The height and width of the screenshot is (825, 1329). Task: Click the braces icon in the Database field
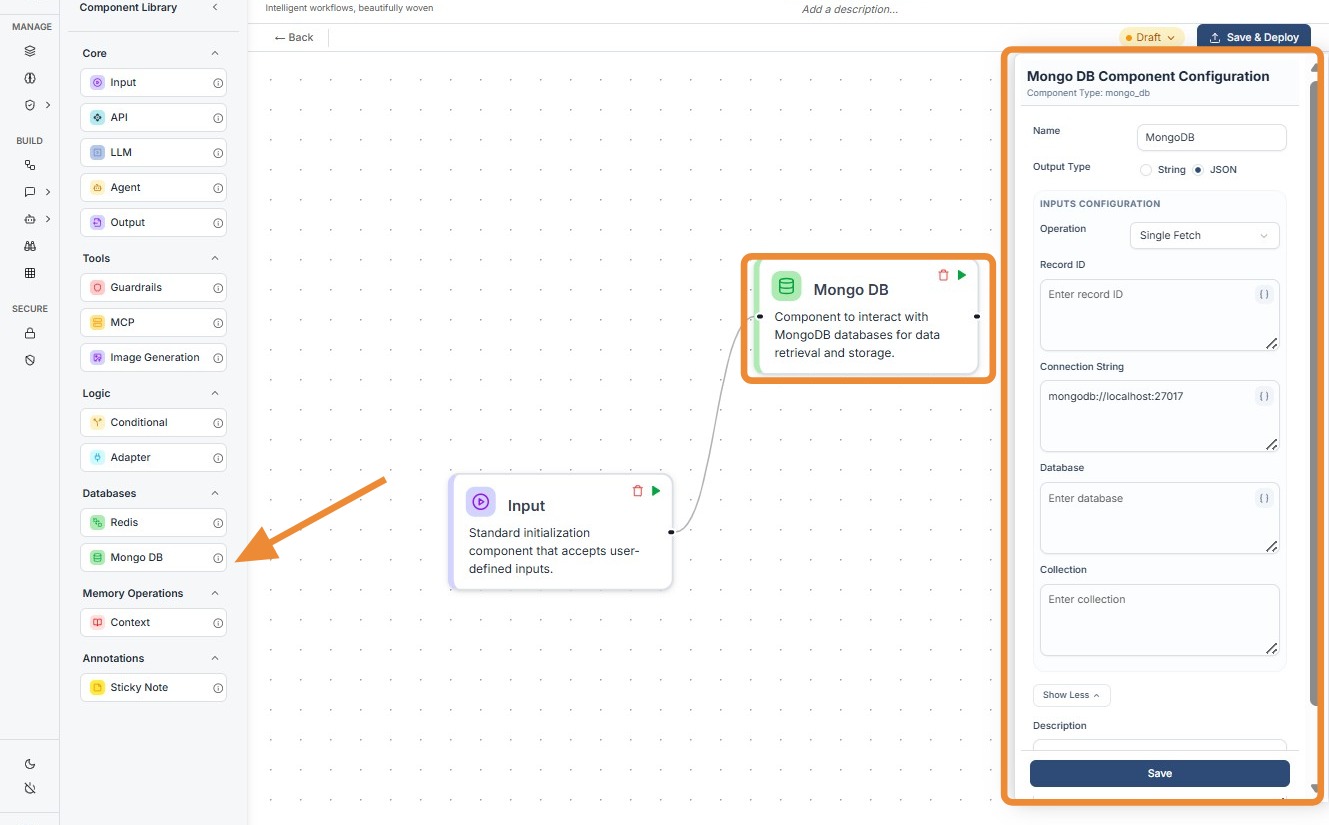pyautogui.click(x=1264, y=498)
